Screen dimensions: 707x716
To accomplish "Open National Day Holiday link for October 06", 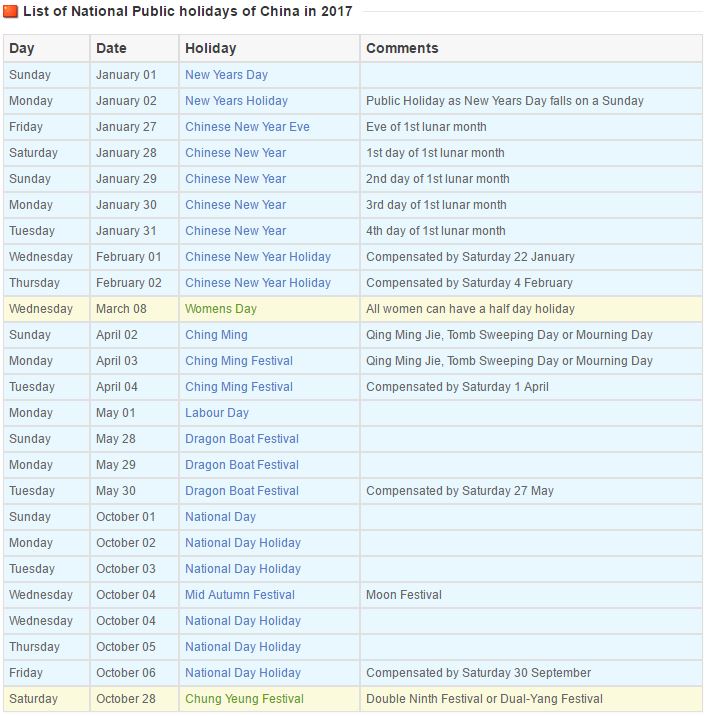I will [x=243, y=674].
